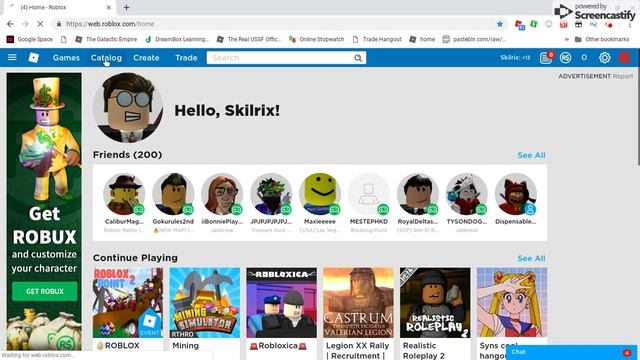Open friend iiBonniePlay avatar

(x=222, y=194)
